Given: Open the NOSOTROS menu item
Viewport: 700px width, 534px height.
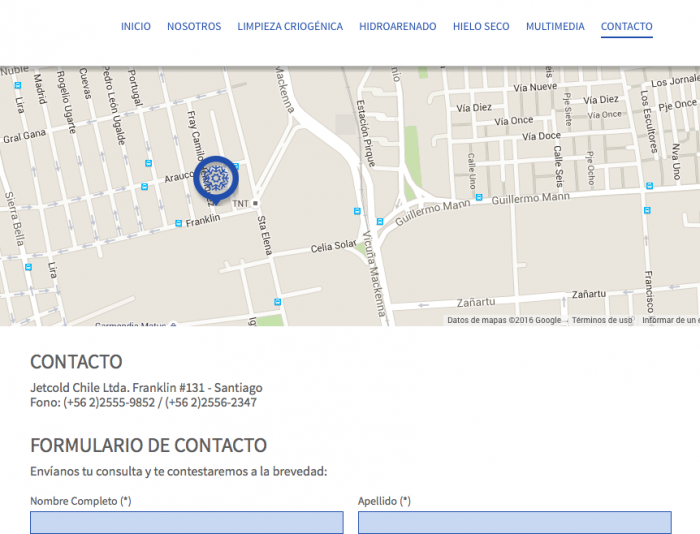Looking at the screenshot, I should pos(194,27).
